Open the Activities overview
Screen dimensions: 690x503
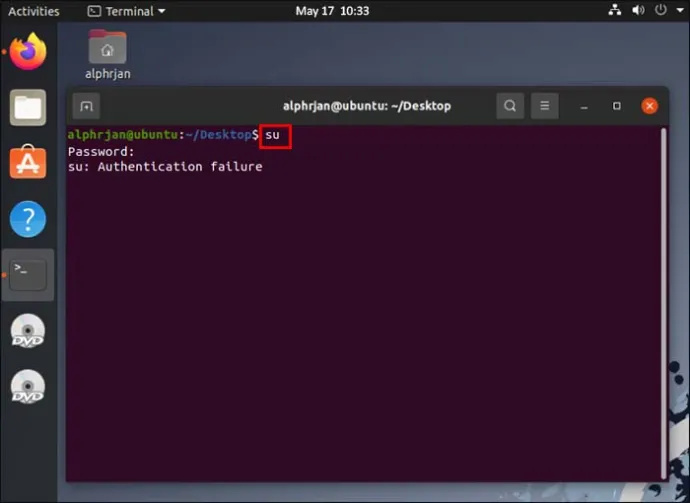34,11
